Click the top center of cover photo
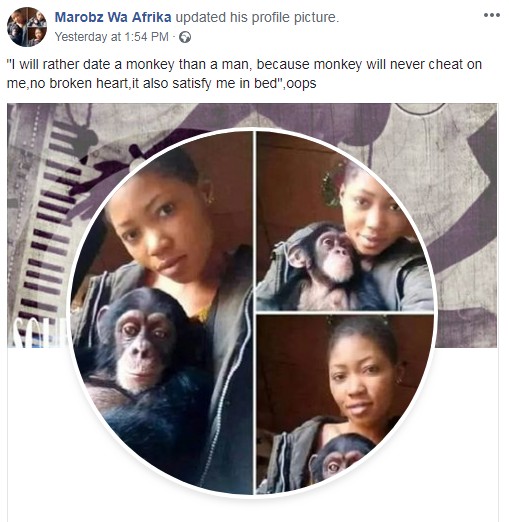Screen dimensions: 509x522 [252, 115]
